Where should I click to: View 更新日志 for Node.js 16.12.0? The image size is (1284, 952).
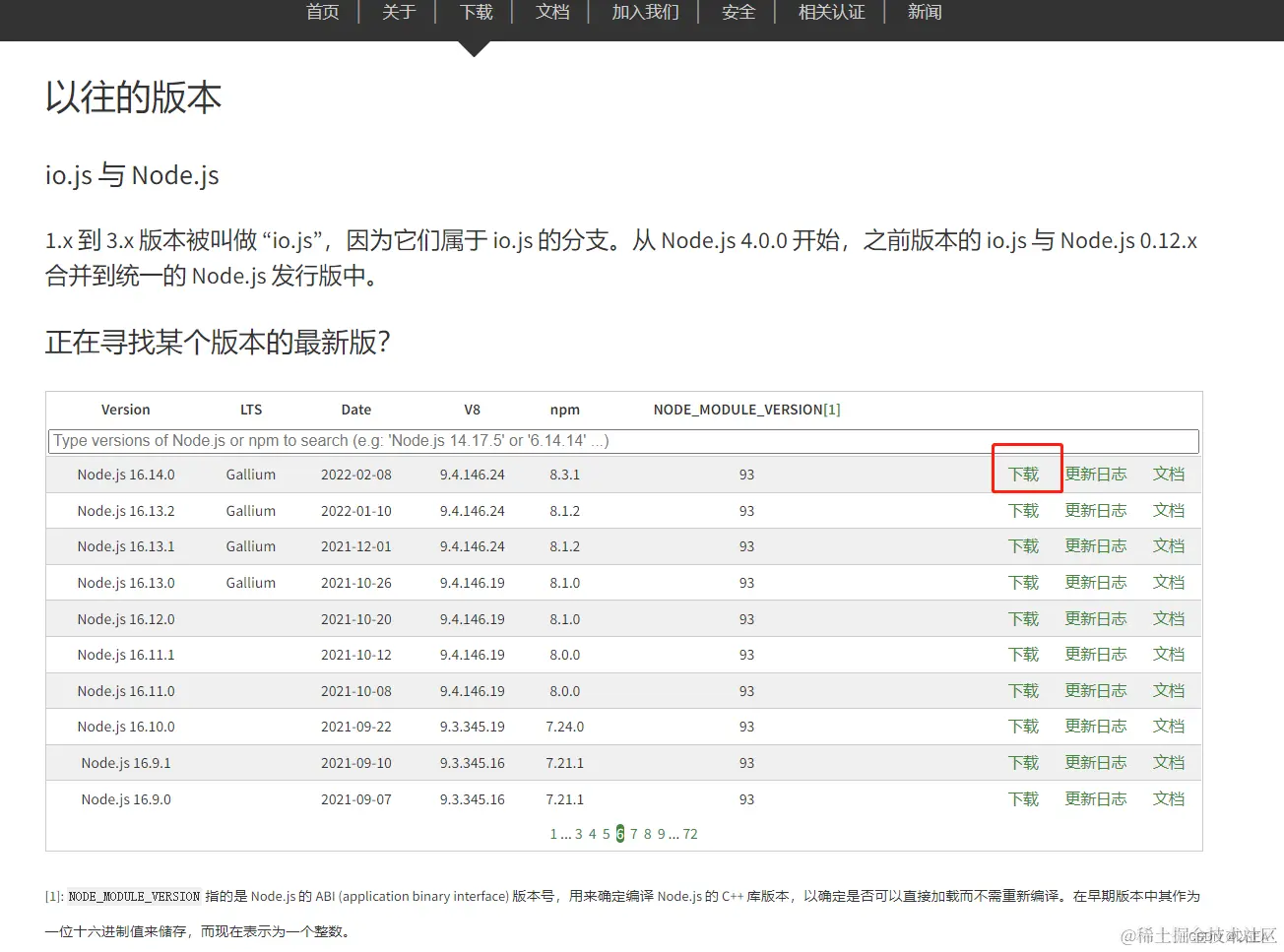[x=1095, y=619]
